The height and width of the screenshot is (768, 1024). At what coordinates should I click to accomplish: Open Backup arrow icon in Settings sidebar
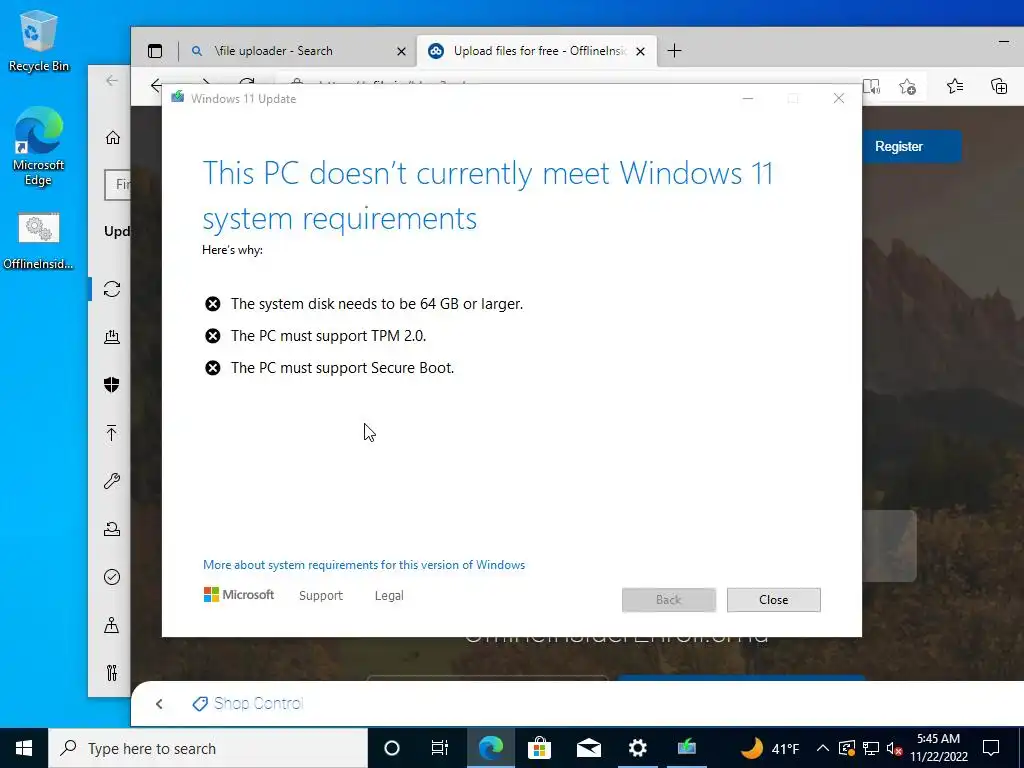click(112, 432)
